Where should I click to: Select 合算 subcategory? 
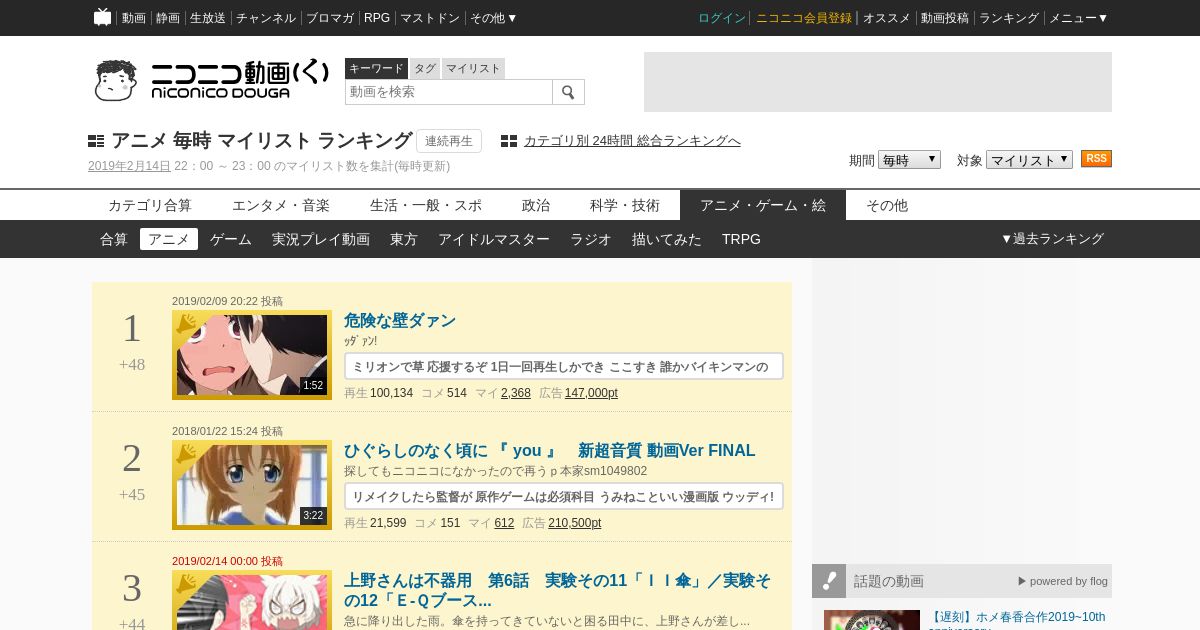tap(114, 239)
